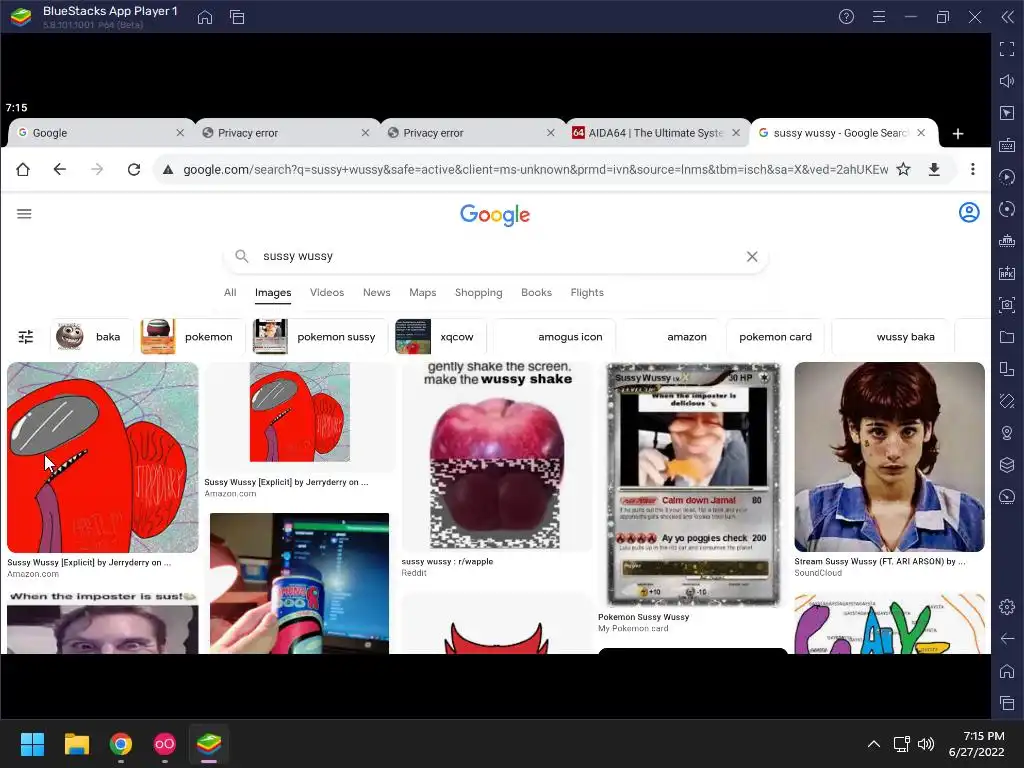Open Chrome three-dot menu
The image size is (1024, 768).
(973, 170)
